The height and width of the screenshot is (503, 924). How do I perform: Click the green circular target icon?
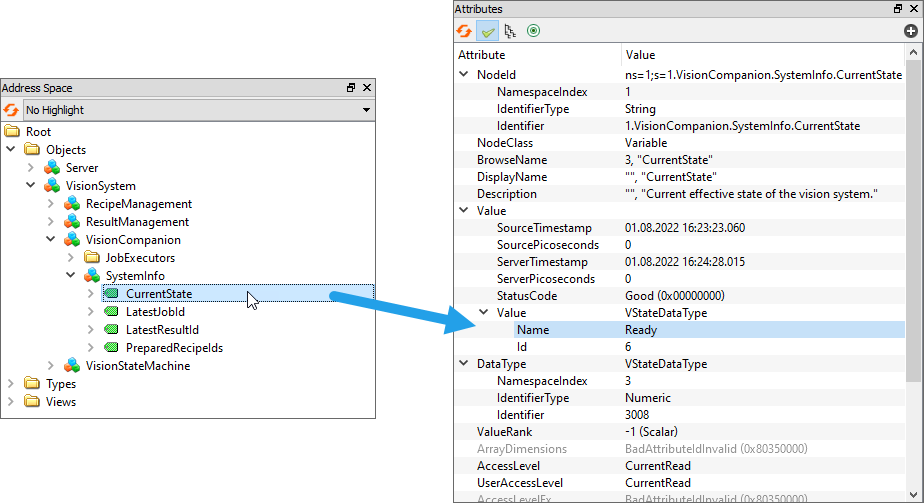[533, 31]
